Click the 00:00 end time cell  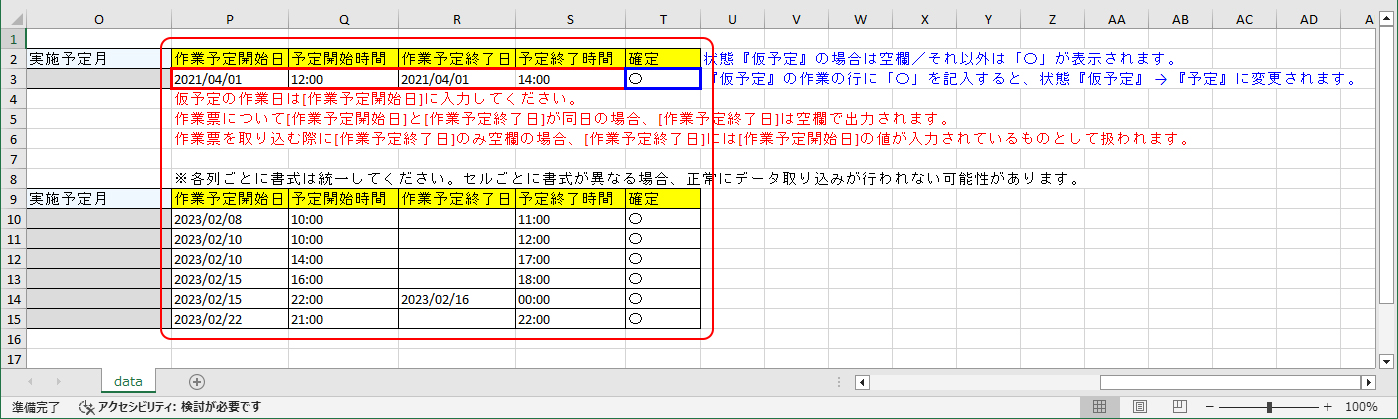571,299
